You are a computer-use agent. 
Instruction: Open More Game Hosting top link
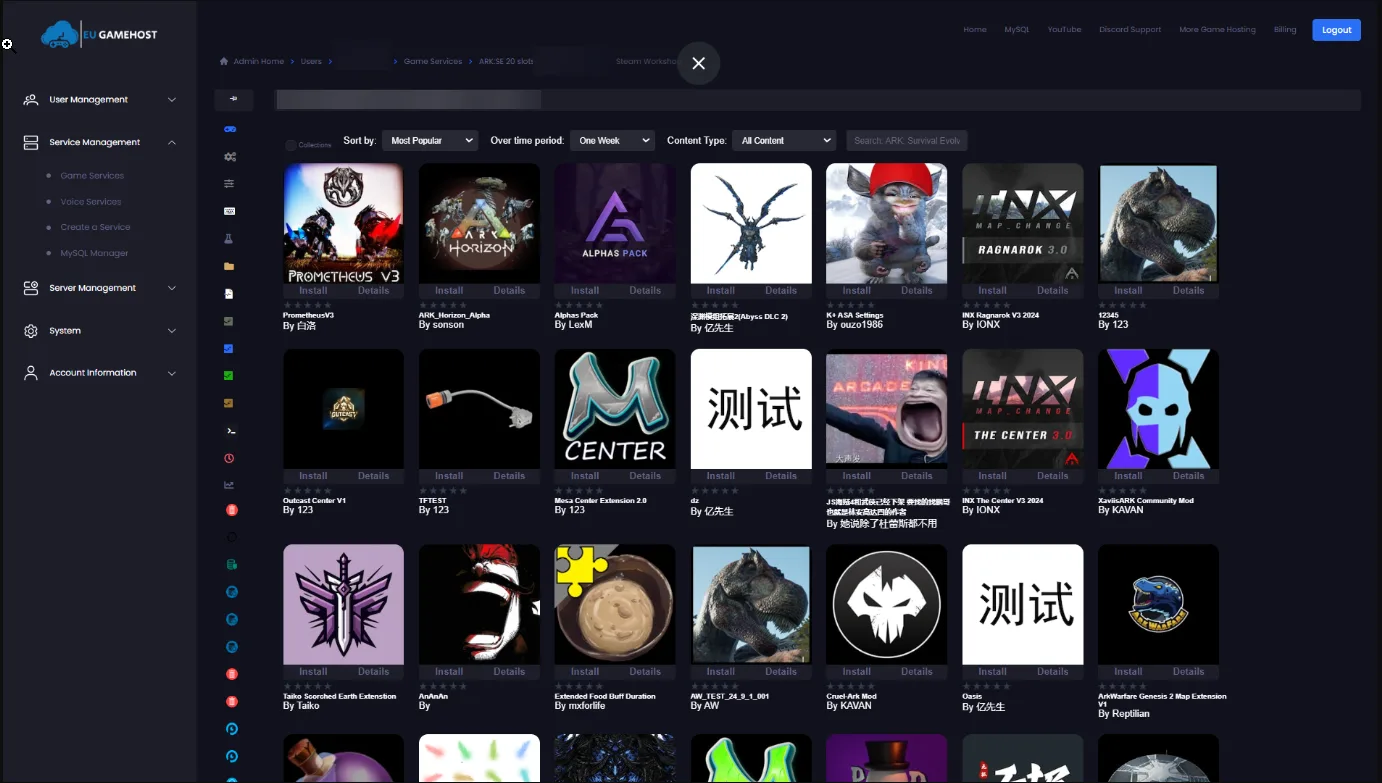pos(1217,30)
